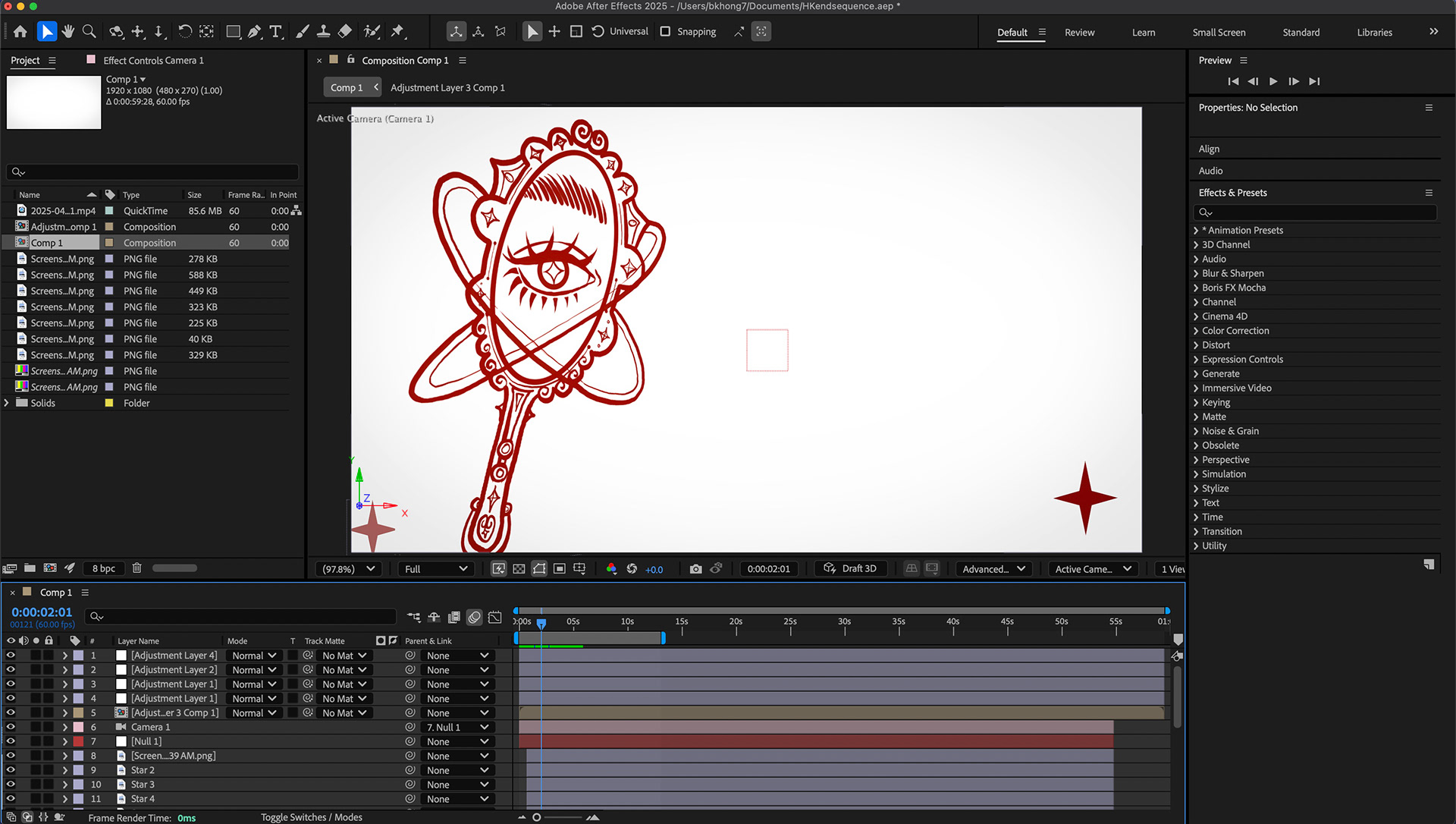Select the Hand tool
This screenshot has width=1456, height=824.
coord(68,31)
